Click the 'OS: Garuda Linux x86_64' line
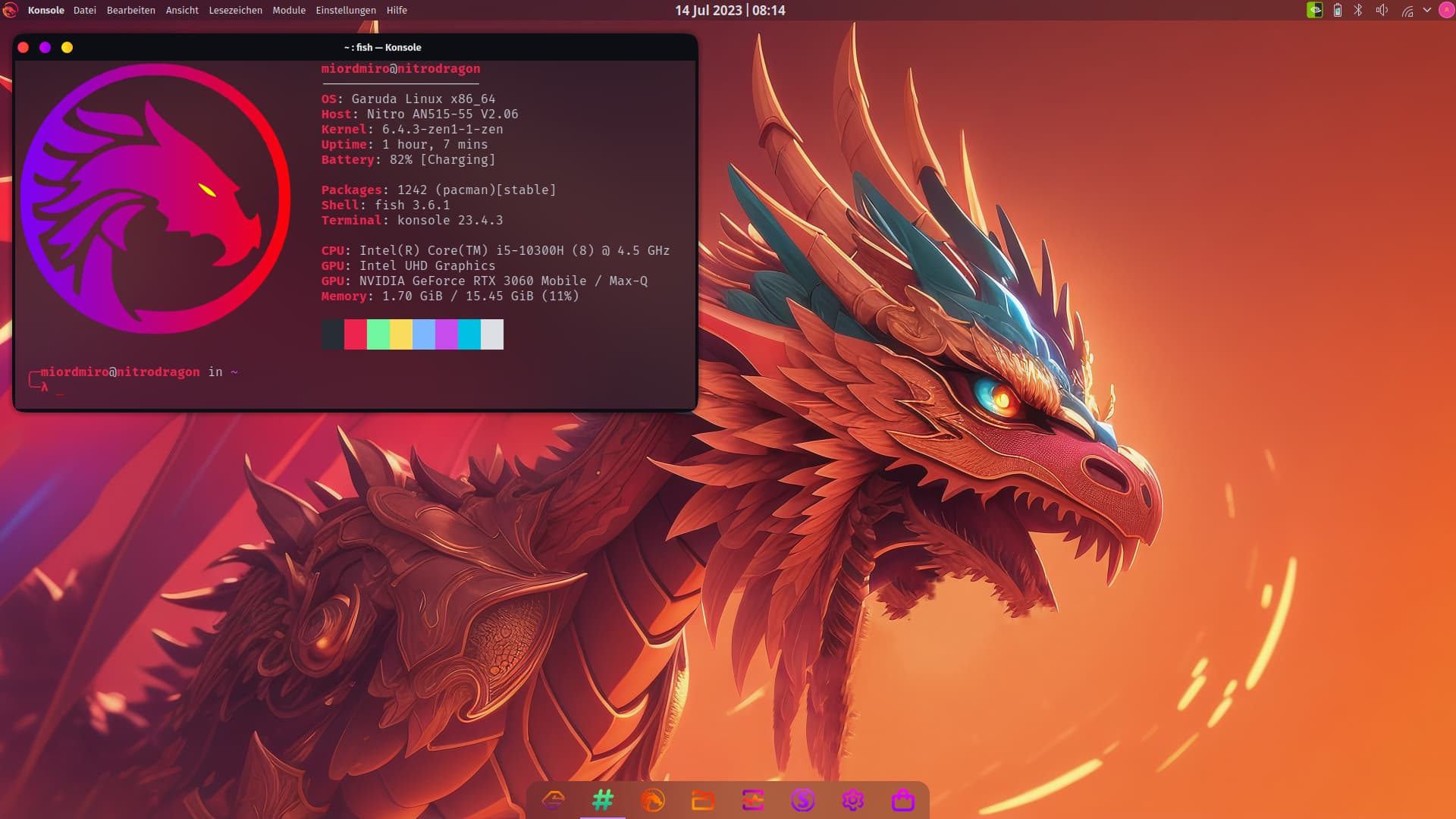The height and width of the screenshot is (819, 1456). [408, 99]
